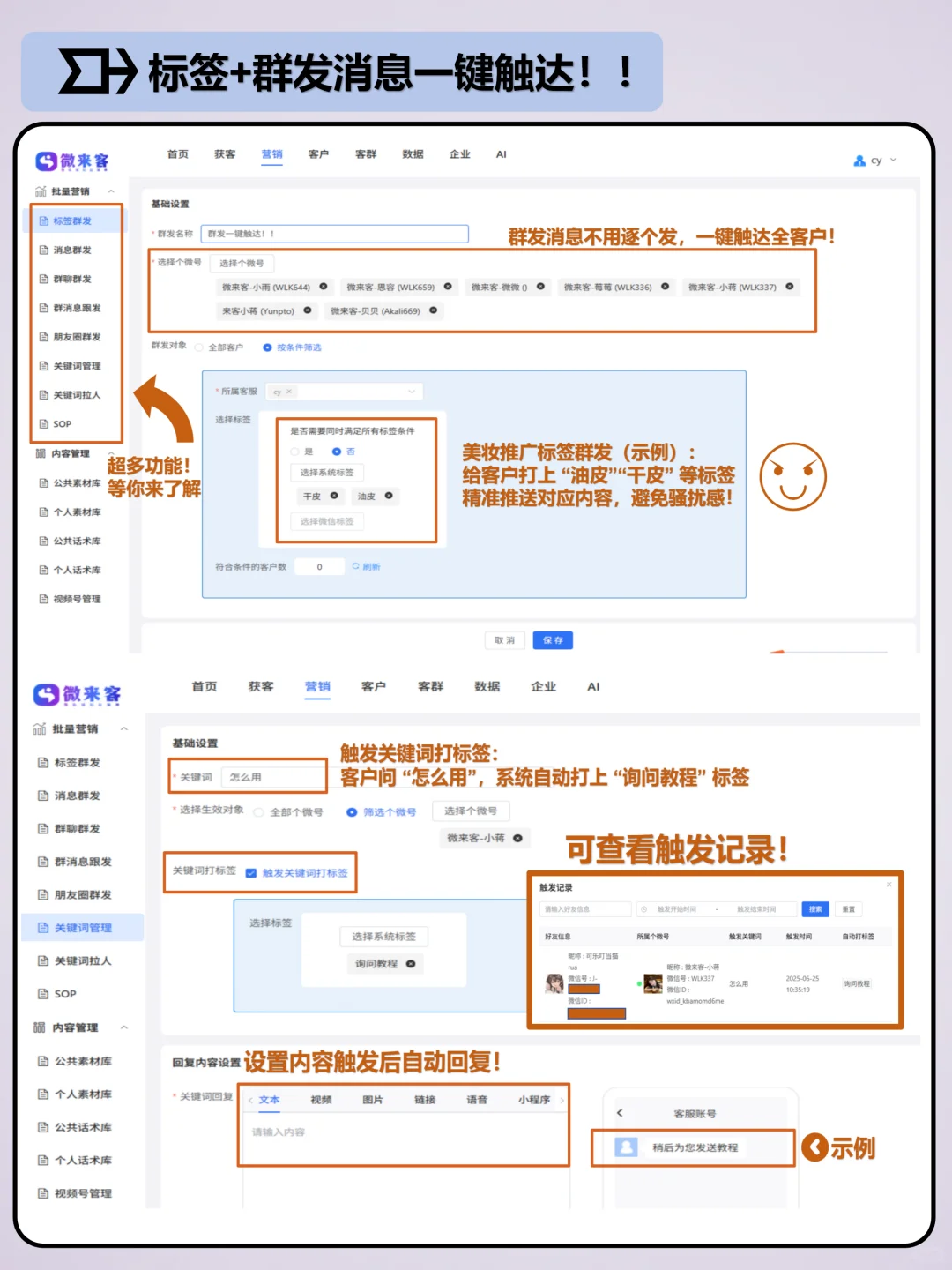Switch to the 营销 navigation tab
This screenshot has width=952, height=1270.
271,154
